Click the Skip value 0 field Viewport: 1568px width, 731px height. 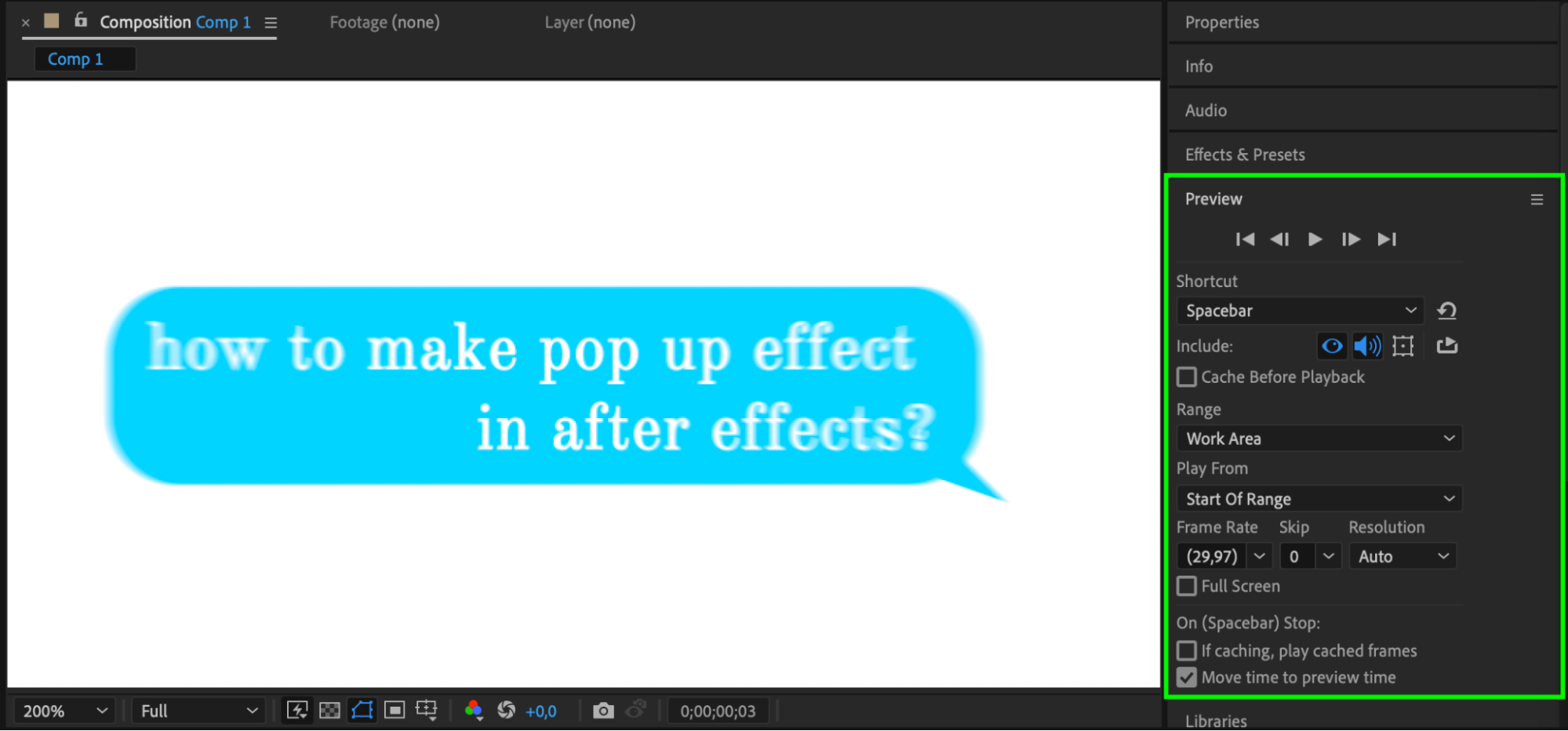1297,556
